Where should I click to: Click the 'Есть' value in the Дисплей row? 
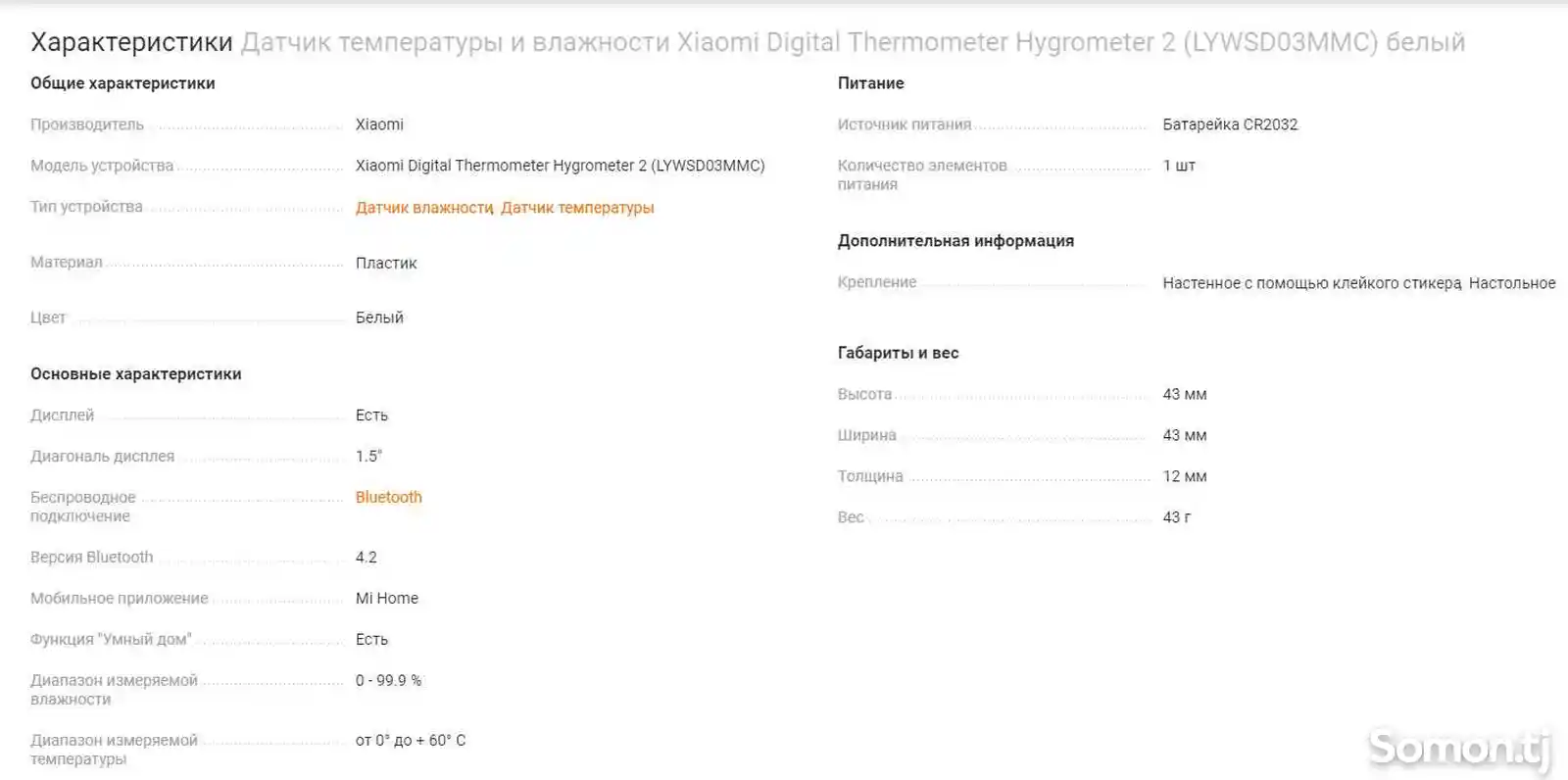(371, 415)
